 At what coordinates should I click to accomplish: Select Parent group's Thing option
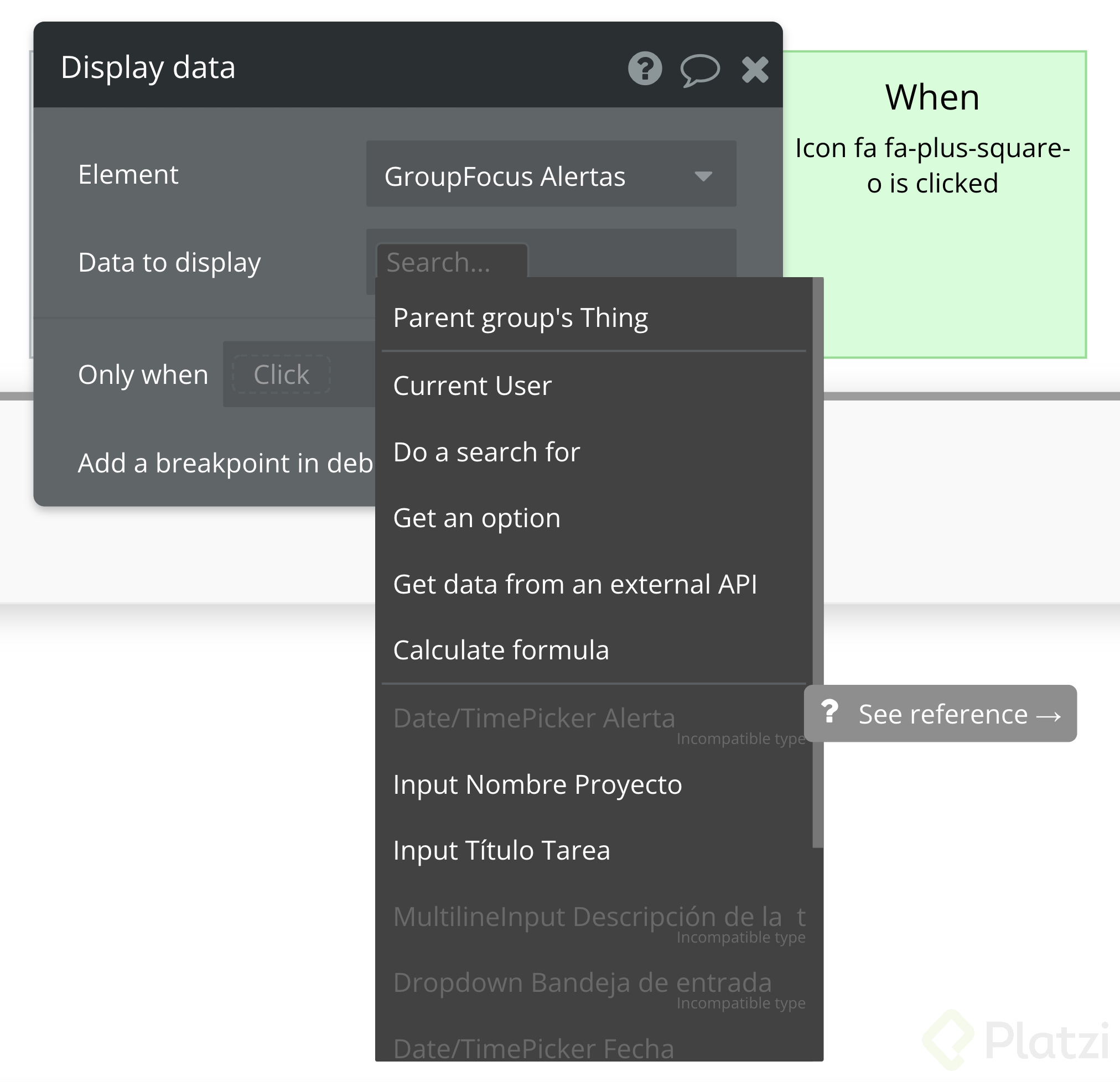(x=520, y=318)
